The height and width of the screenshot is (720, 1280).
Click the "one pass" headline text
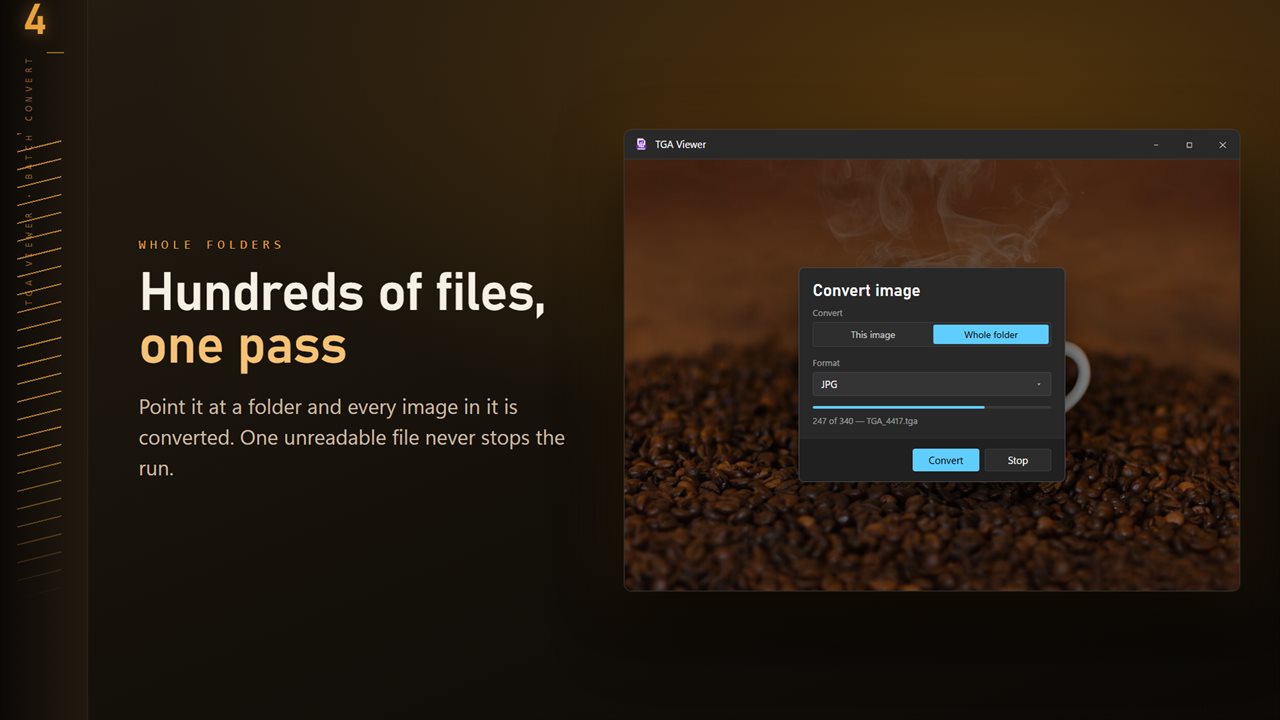(243, 346)
